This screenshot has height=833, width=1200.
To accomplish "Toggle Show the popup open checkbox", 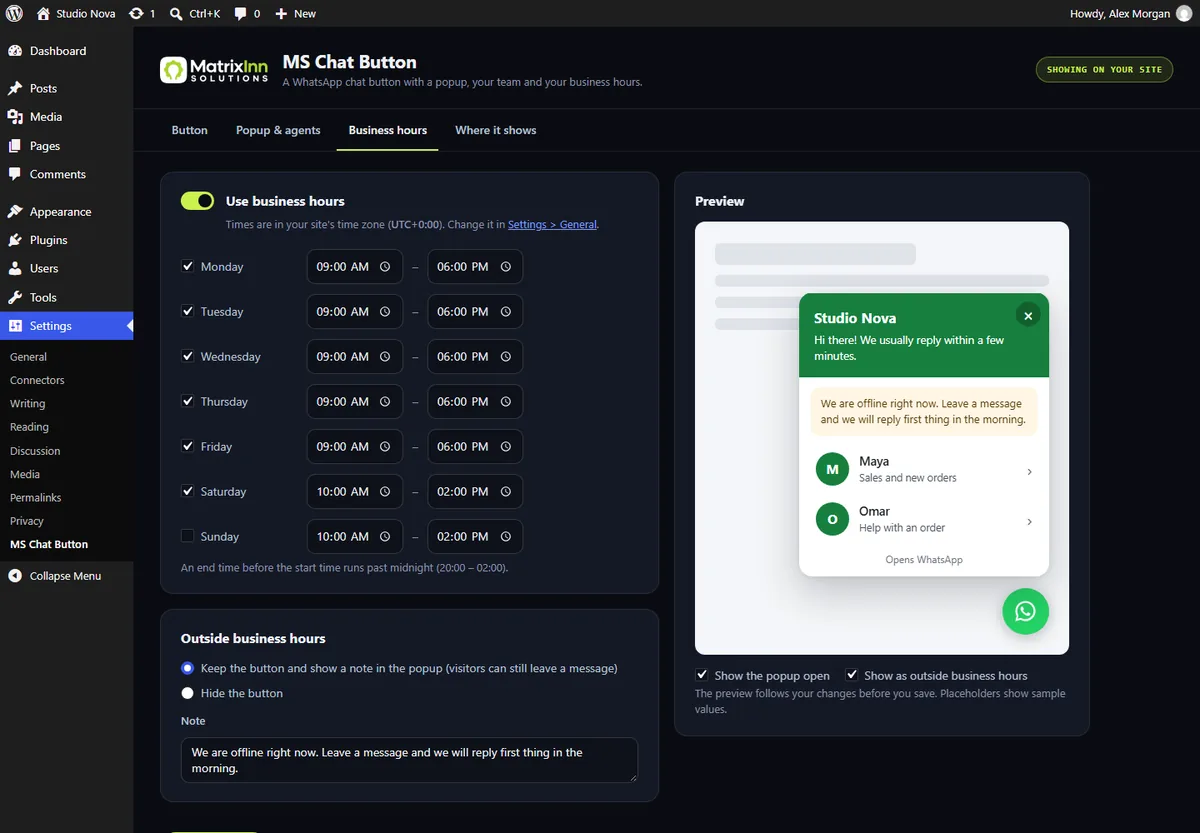I will click(x=702, y=675).
